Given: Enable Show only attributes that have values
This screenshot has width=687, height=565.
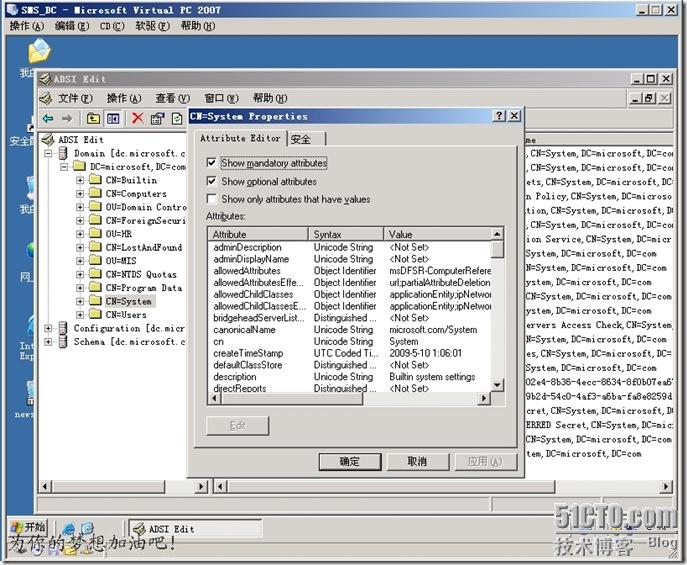Looking at the screenshot, I should coord(212,199).
